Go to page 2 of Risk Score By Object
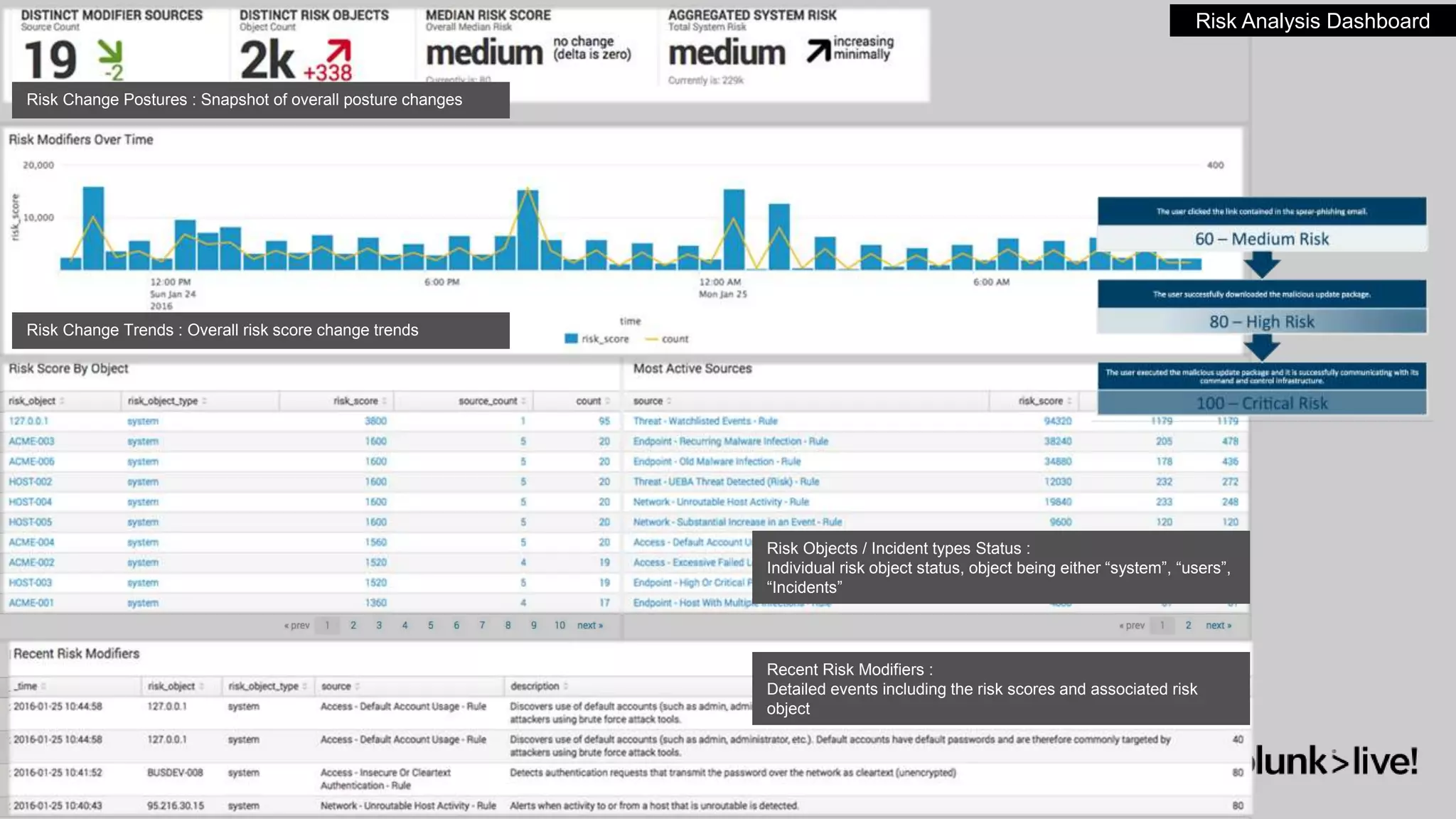Screen dimensions: 1456x819 tap(353, 626)
